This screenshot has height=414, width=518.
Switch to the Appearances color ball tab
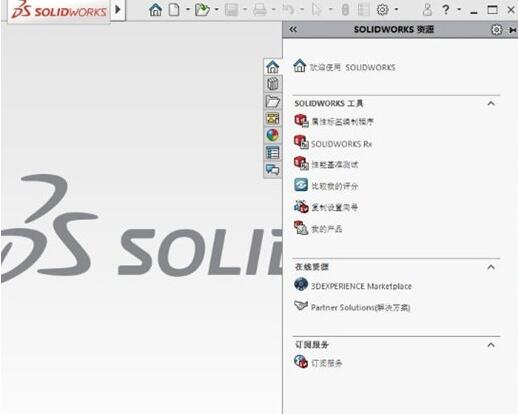point(272,135)
